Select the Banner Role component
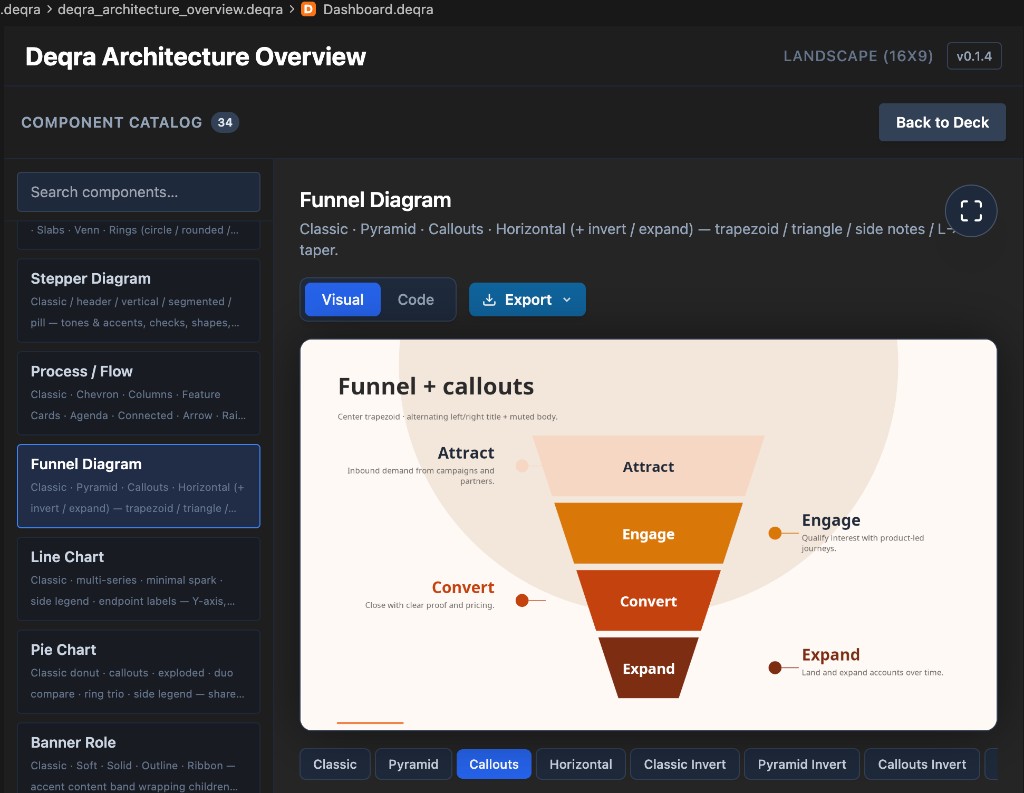 138,758
